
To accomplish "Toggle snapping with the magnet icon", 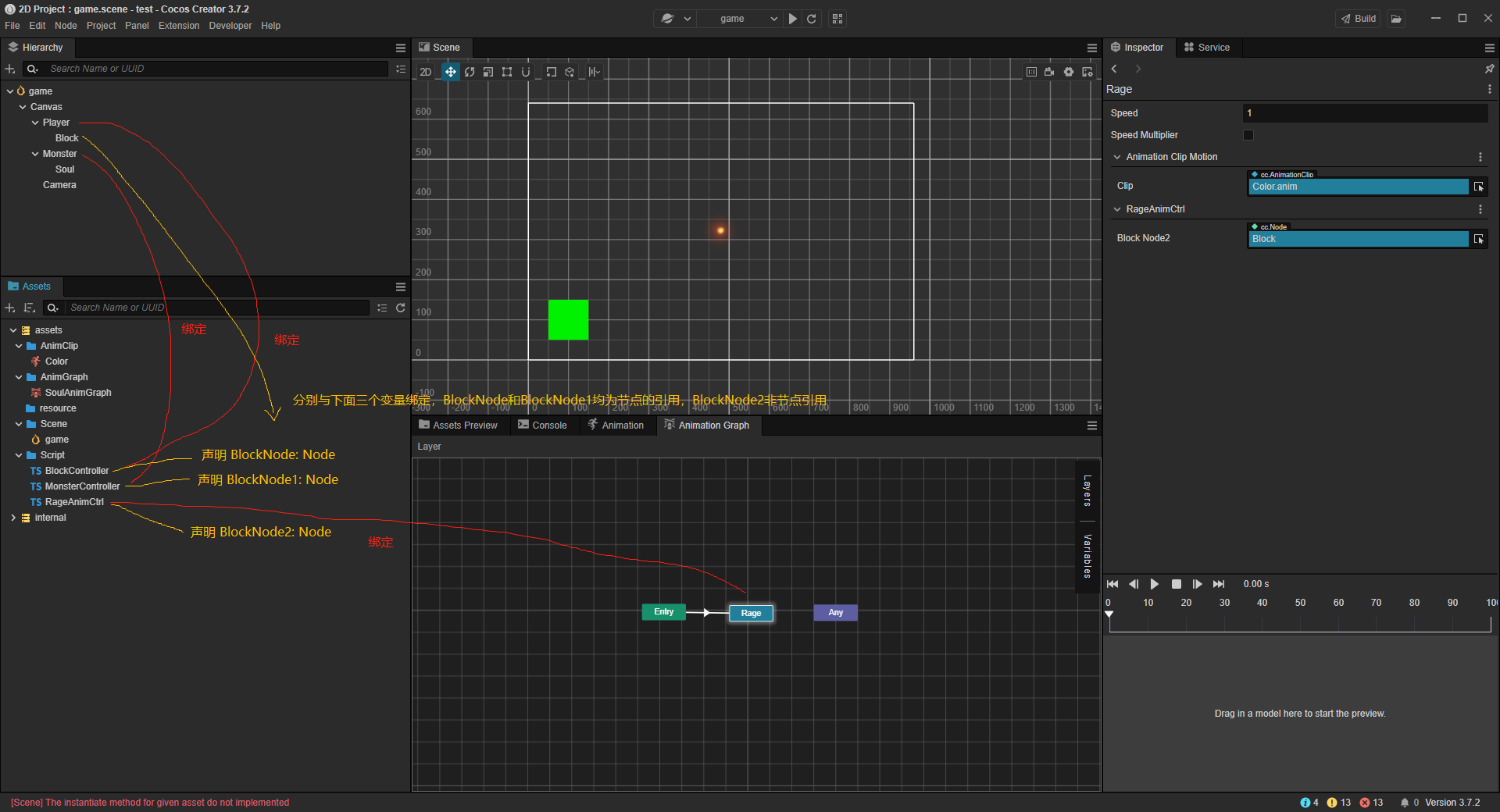I will click(x=526, y=72).
